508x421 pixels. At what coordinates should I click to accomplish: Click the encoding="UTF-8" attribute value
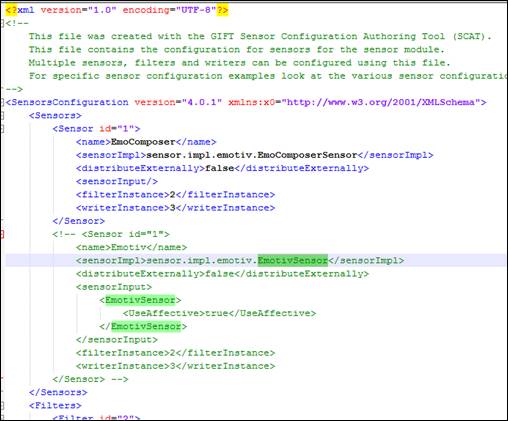point(196,10)
